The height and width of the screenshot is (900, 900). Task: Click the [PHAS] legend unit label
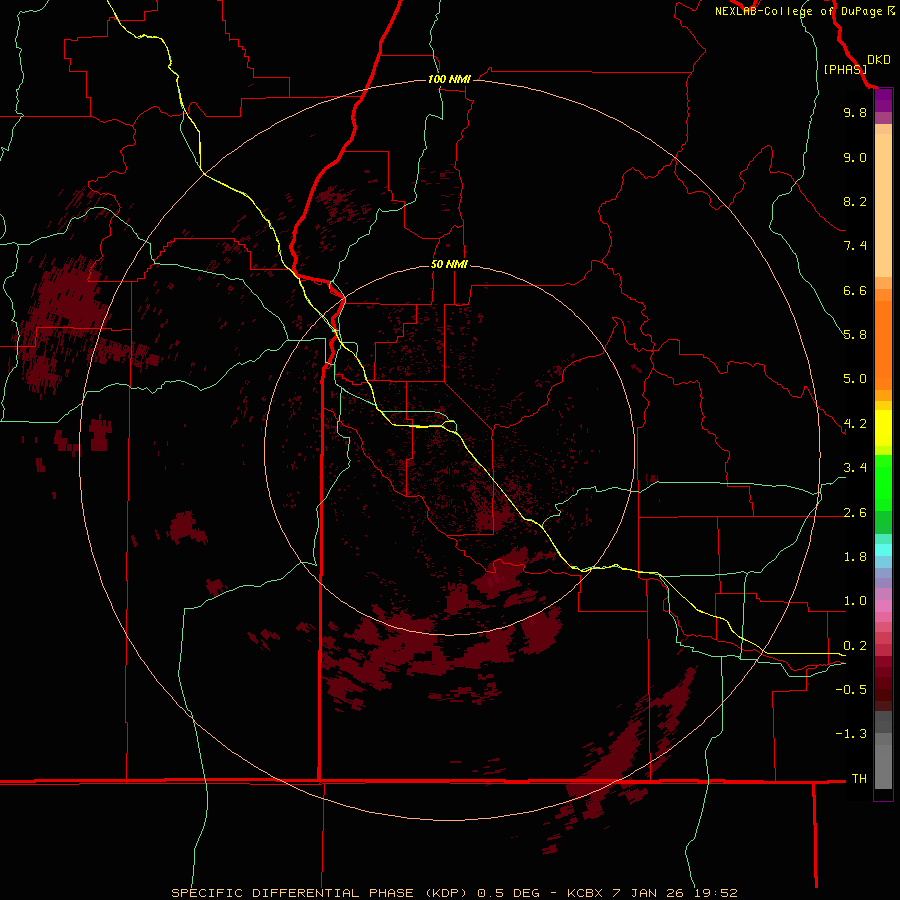click(x=845, y=69)
